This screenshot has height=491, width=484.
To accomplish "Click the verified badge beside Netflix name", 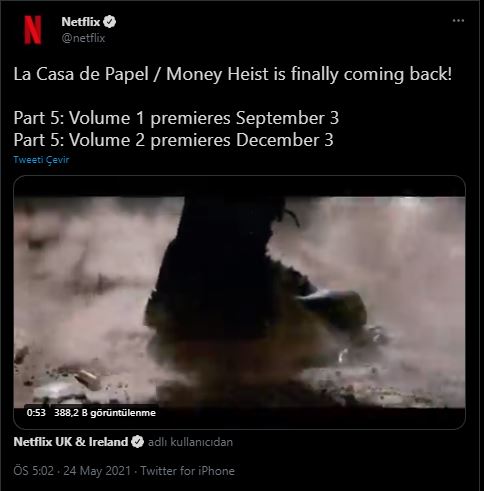I will 110,22.
